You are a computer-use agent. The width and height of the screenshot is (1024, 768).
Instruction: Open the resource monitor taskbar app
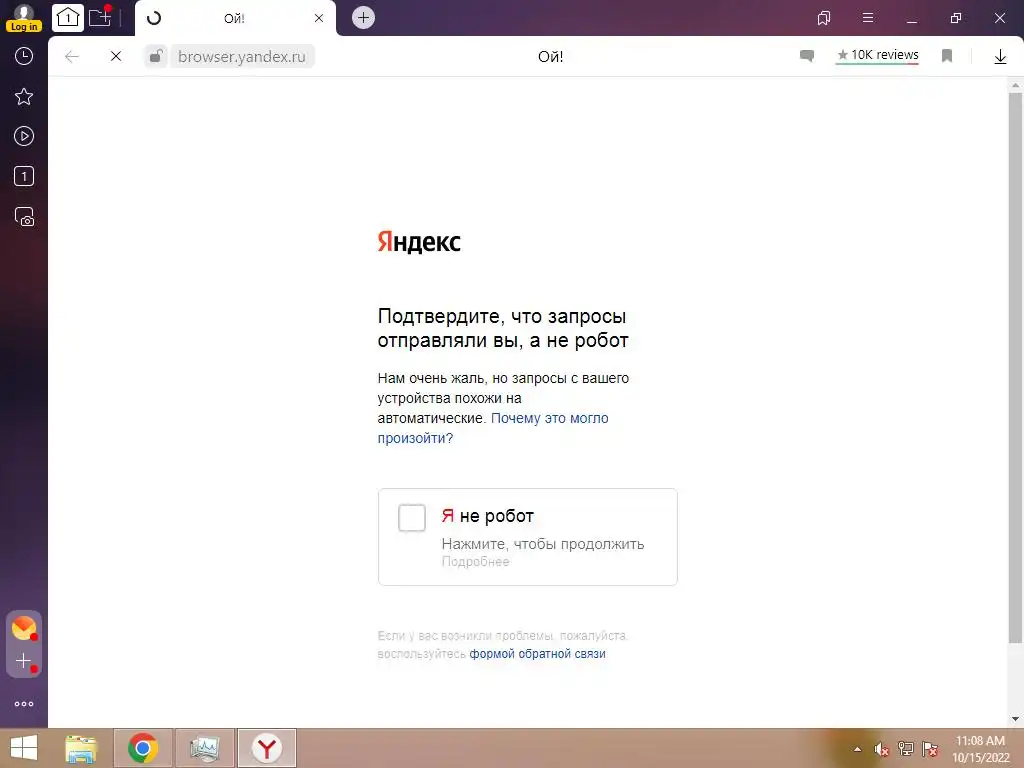tap(204, 748)
